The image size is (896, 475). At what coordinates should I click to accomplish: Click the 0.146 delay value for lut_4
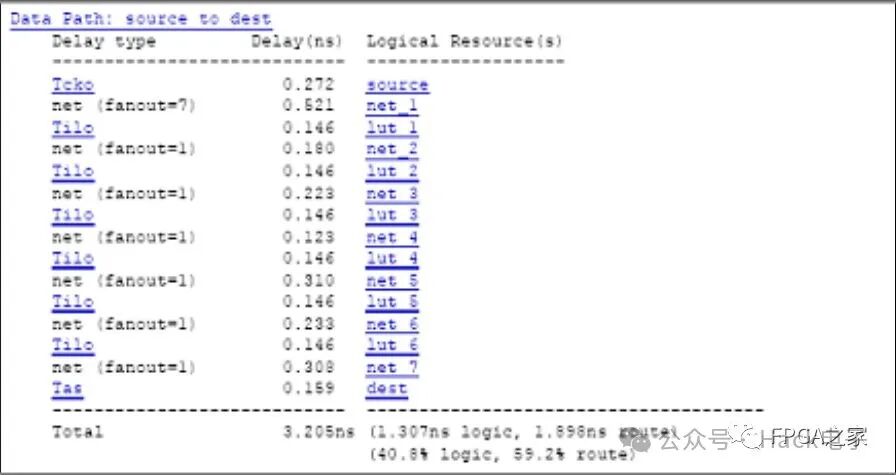(309, 258)
